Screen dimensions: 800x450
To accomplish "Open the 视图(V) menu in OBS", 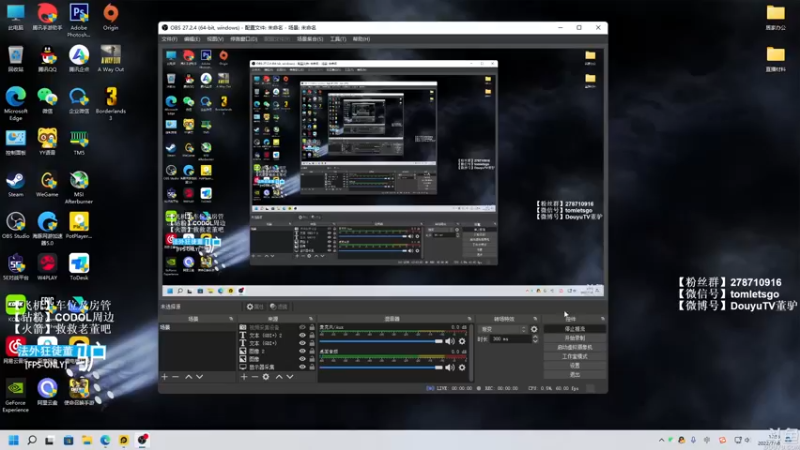I will coord(215,39).
